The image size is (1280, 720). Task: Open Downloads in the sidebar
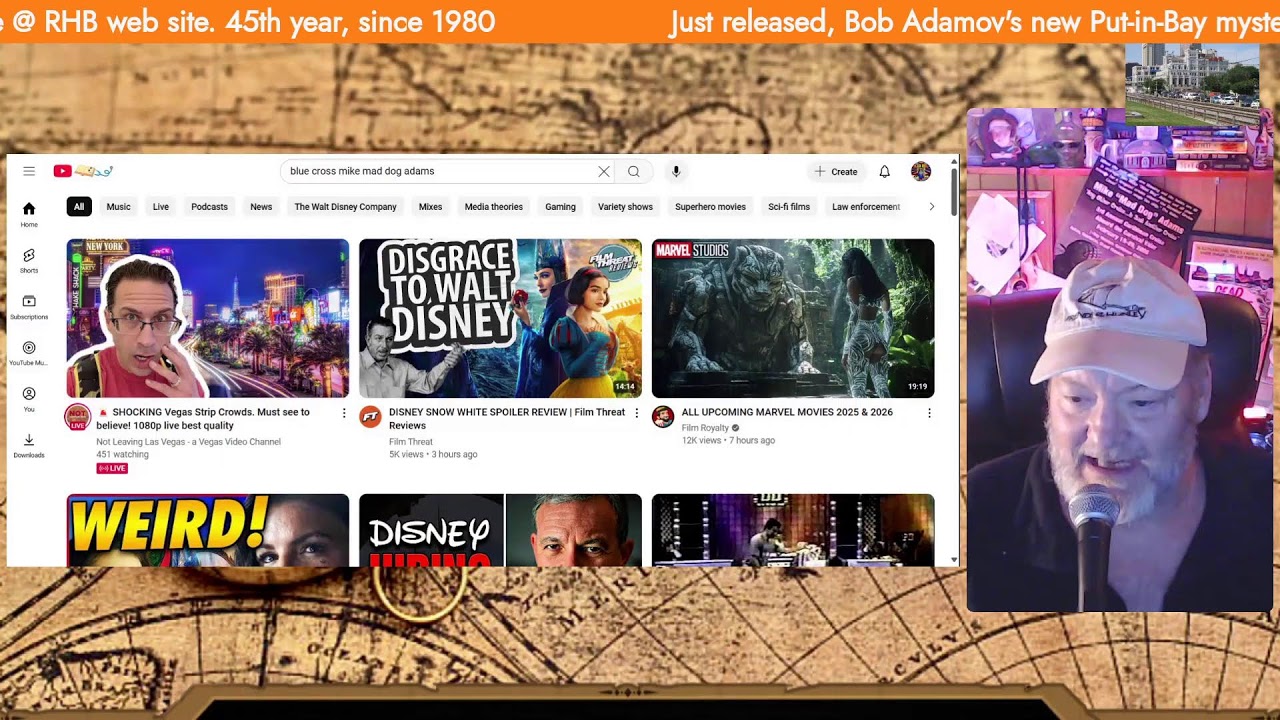29,446
